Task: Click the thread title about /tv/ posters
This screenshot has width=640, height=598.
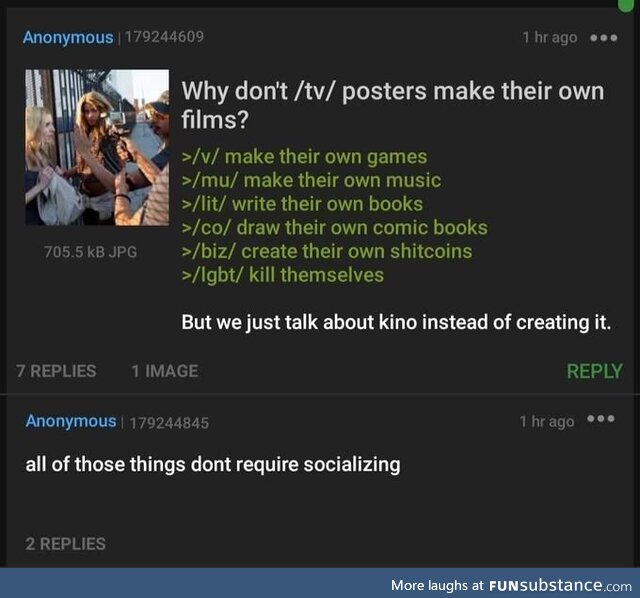Action: point(393,105)
